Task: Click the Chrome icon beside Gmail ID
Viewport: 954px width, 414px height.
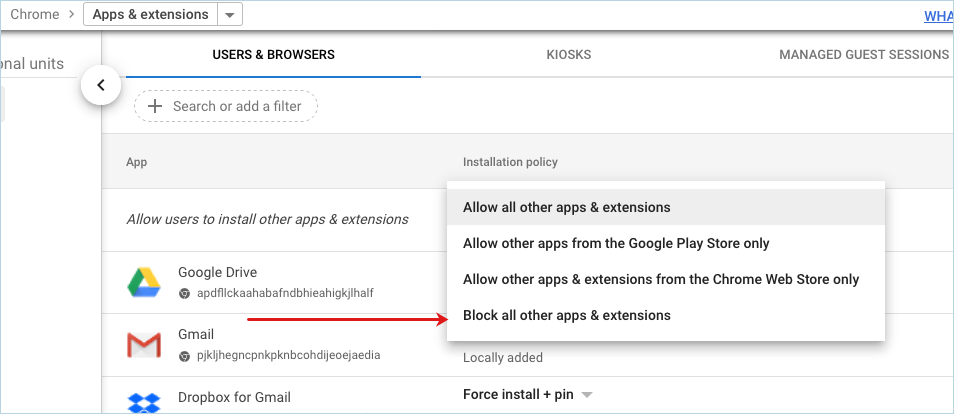Action: coord(184,356)
